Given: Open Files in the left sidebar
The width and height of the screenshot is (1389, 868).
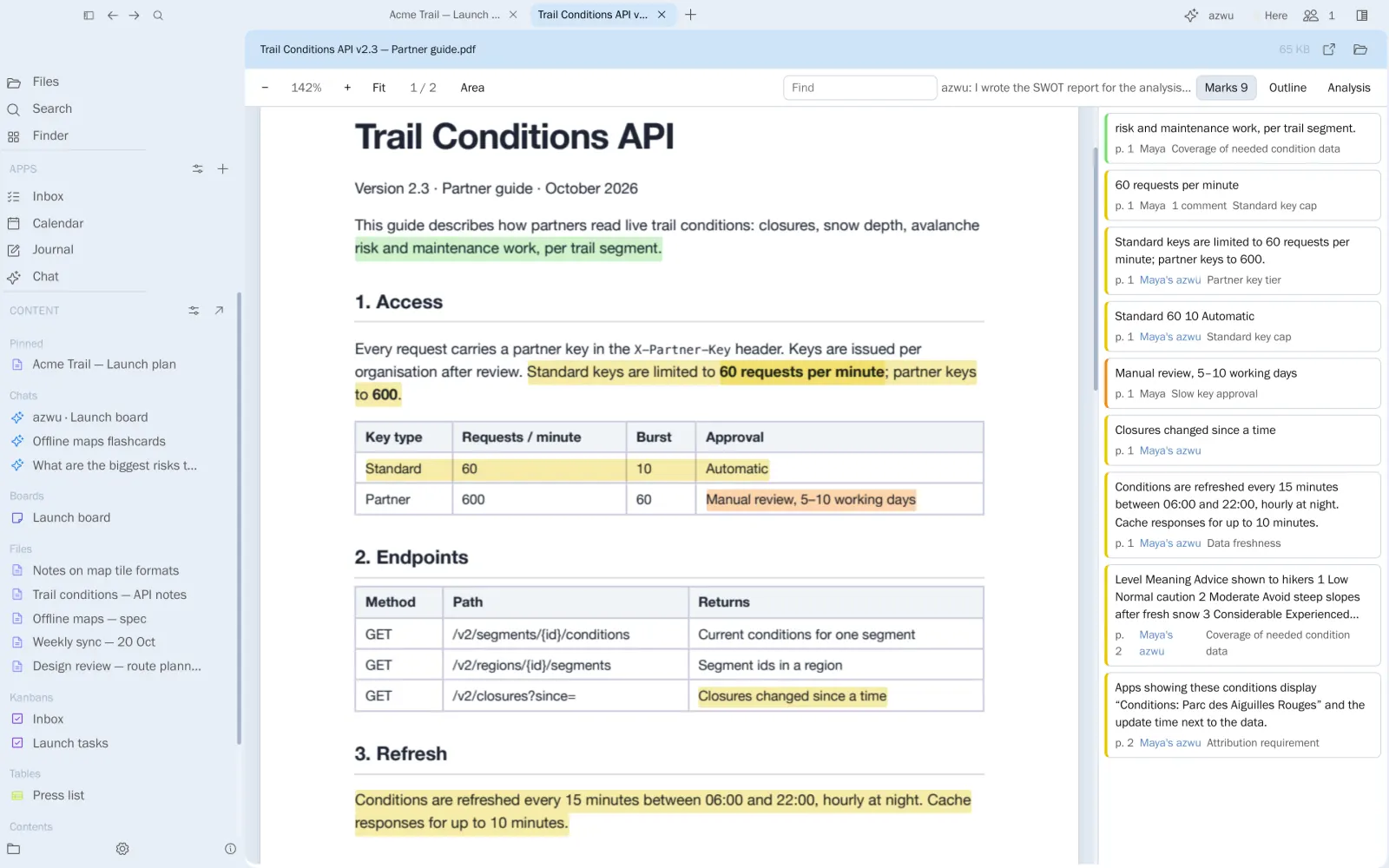Looking at the screenshot, I should click(45, 82).
